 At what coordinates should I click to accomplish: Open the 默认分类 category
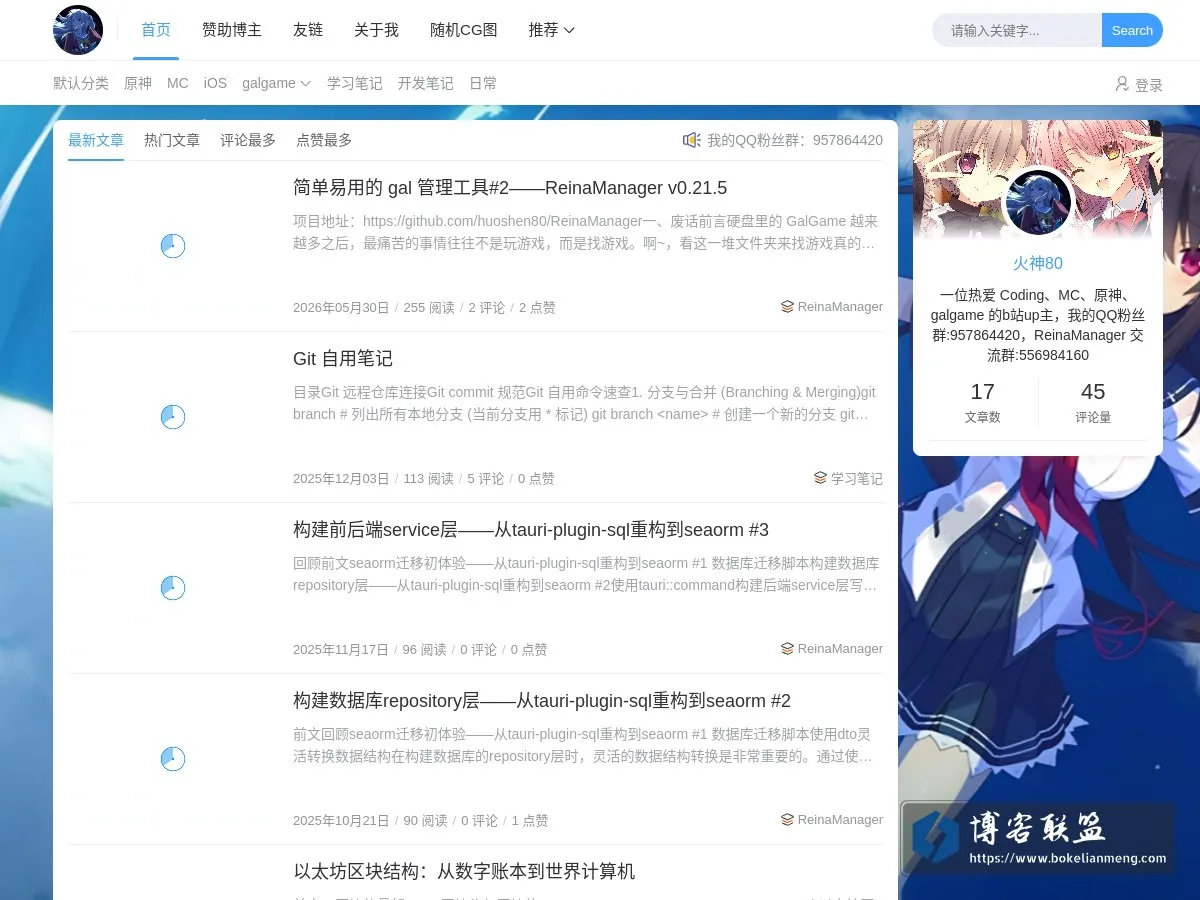(x=81, y=83)
